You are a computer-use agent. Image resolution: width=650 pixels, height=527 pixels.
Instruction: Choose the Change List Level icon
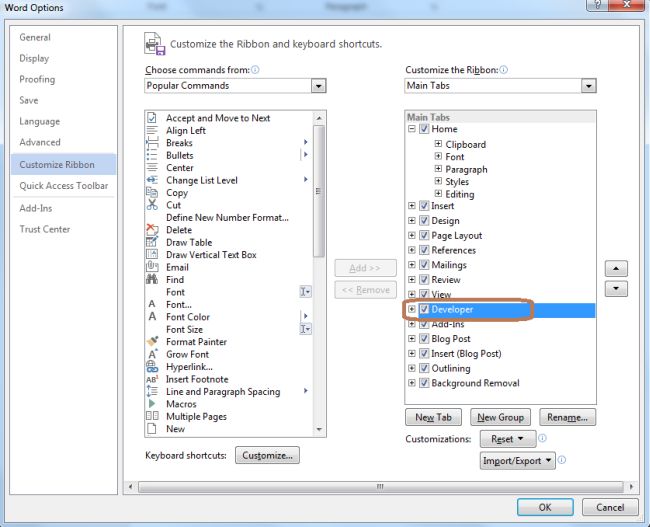coord(152,180)
